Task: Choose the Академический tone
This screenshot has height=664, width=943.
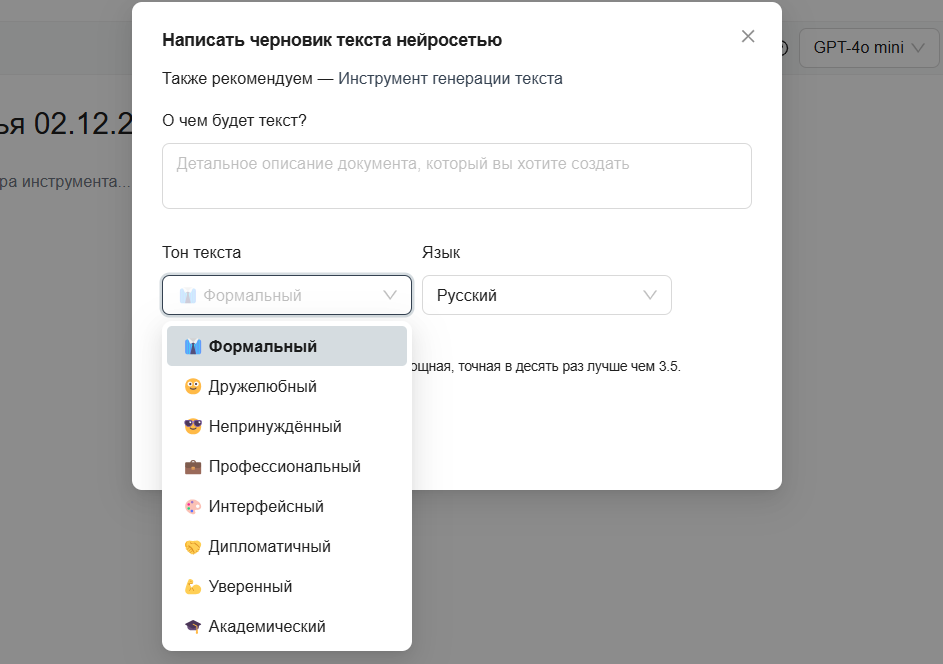Action: coord(266,626)
